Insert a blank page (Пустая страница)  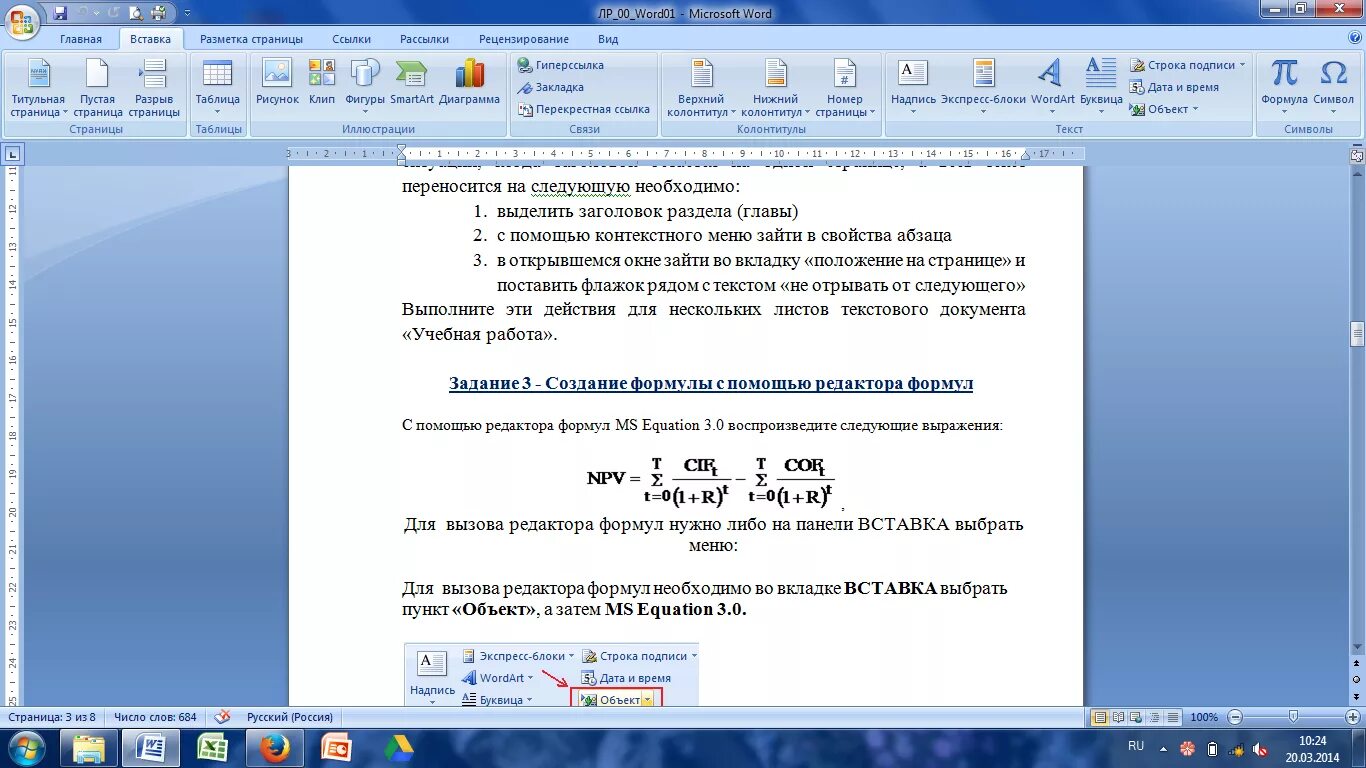pyautogui.click(x=98, y=88)
